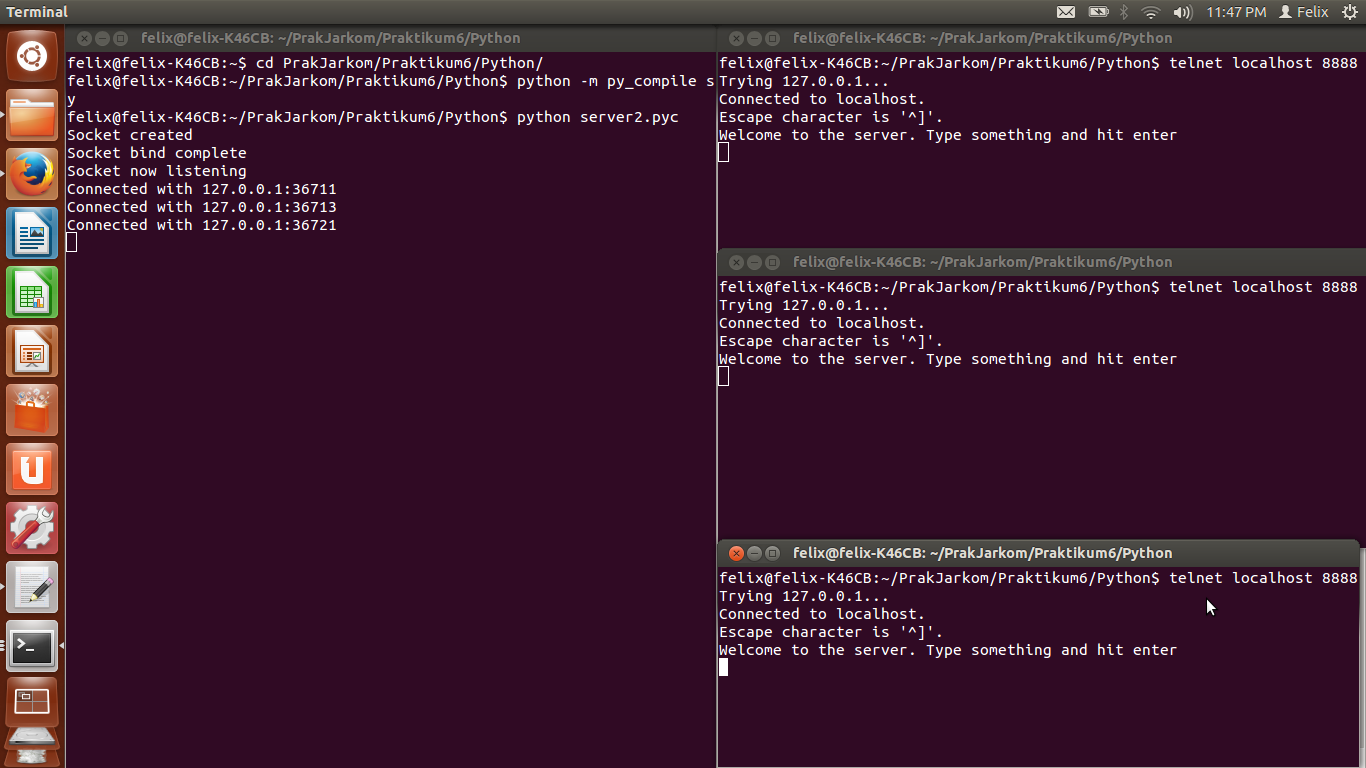
Task: Open the Bluetooth indicator menu
Action: tap(1124, 12)
